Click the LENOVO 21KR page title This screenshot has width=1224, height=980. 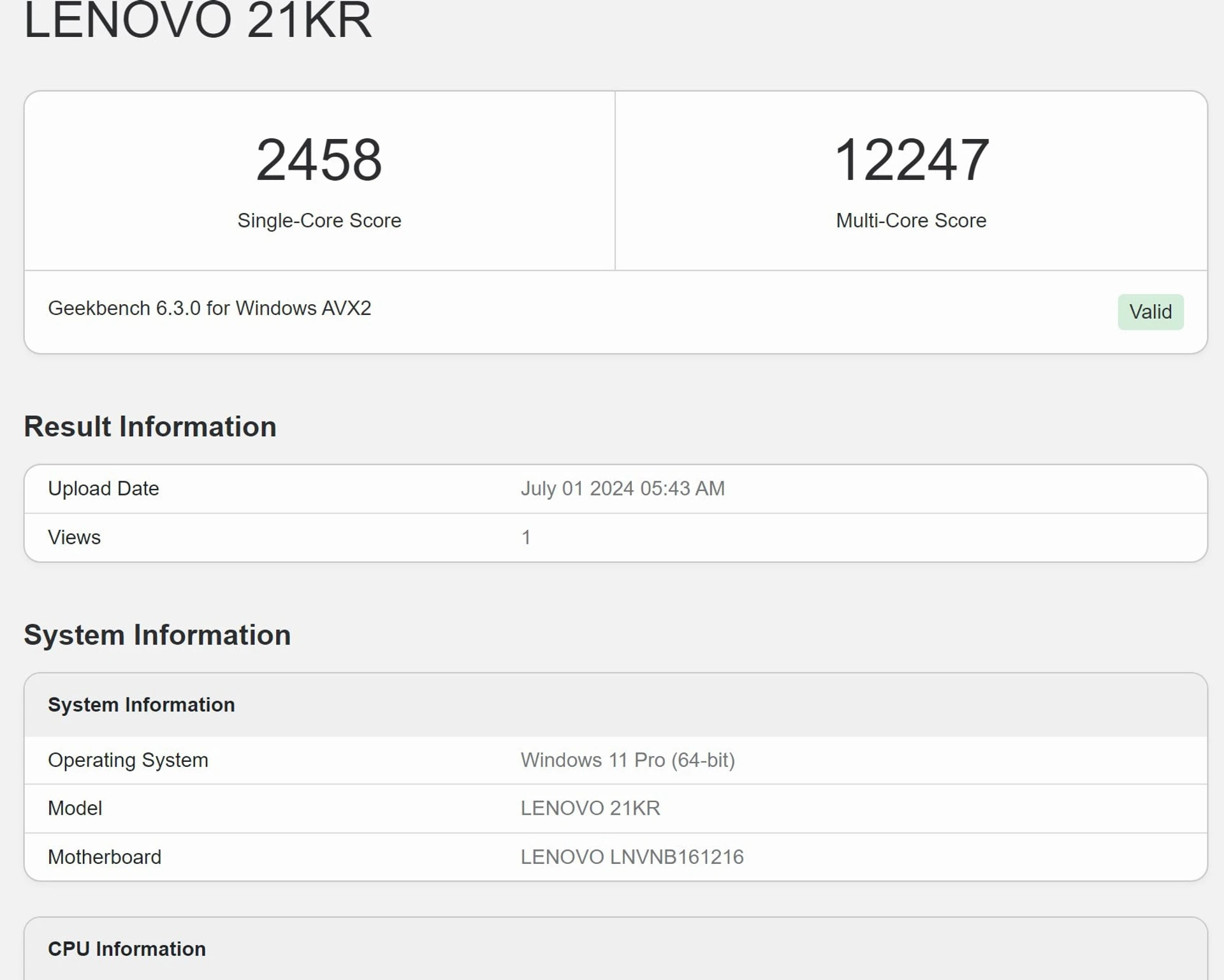click(198, 20)
